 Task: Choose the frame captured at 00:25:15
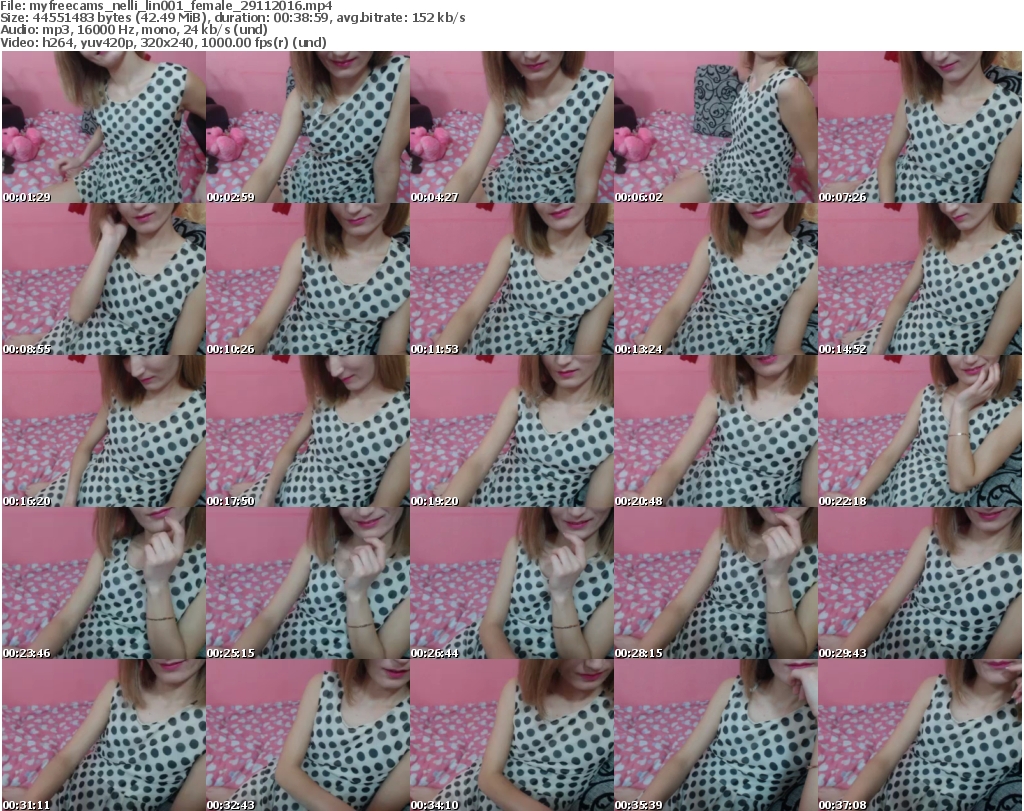click(308, 583)
